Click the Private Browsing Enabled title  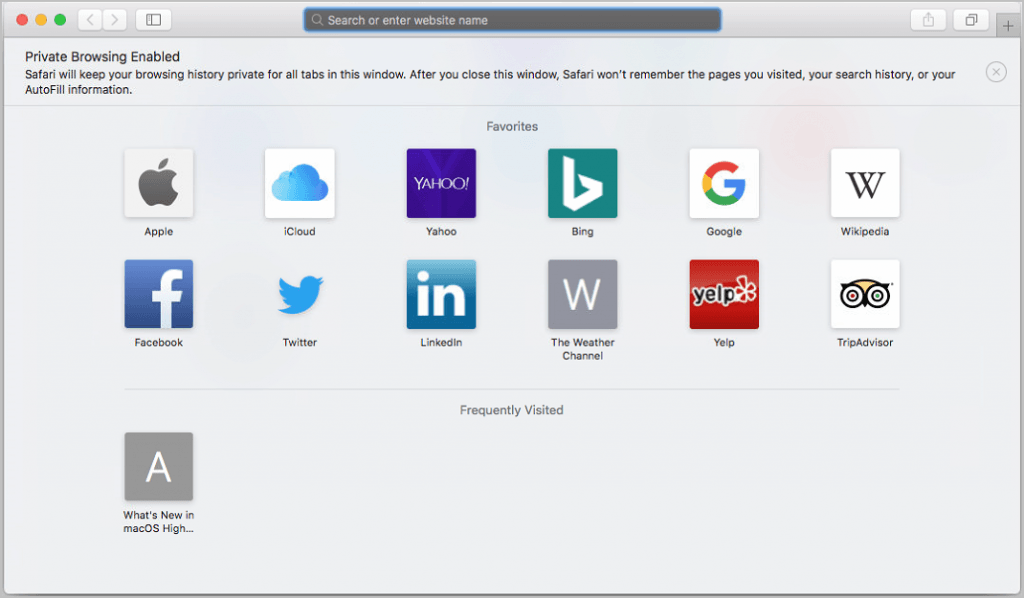pyautogui.click(x=103, y=57)
